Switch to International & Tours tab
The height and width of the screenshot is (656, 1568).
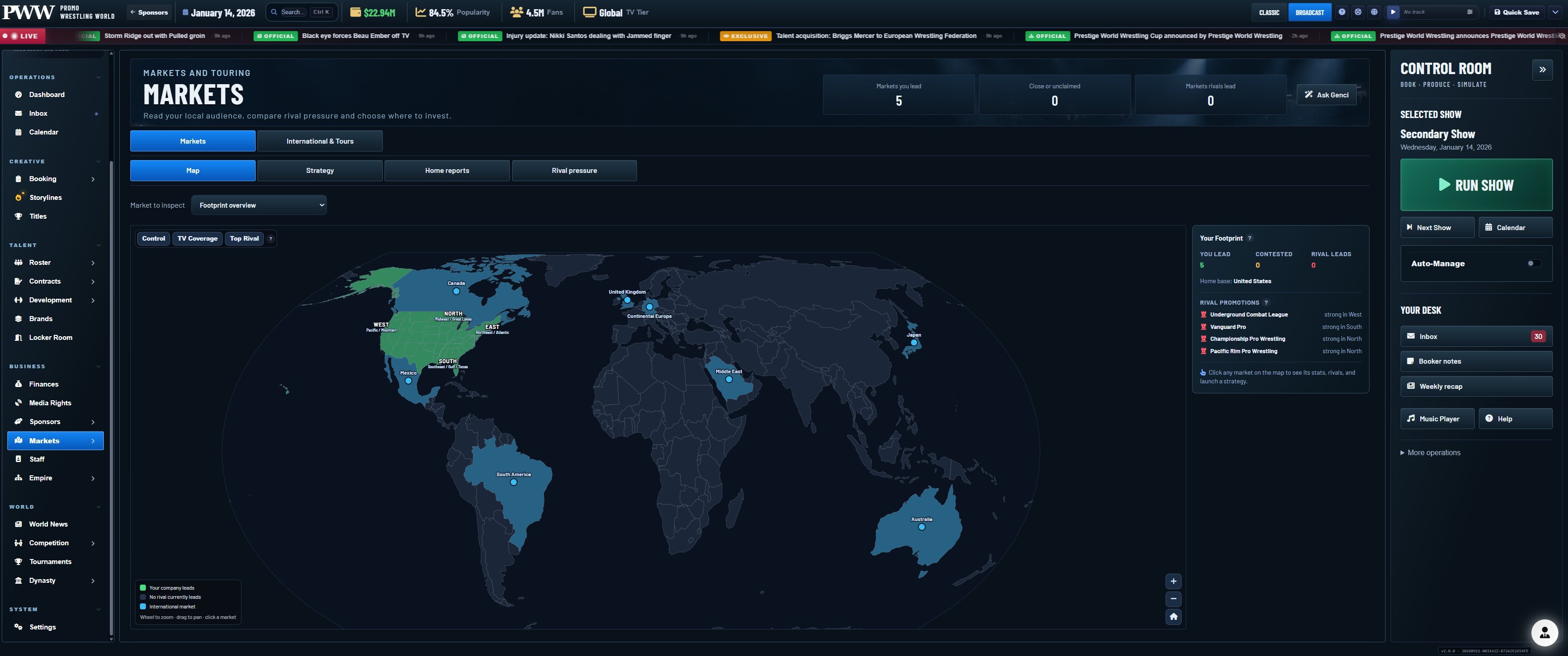click(x=320, y=141)
